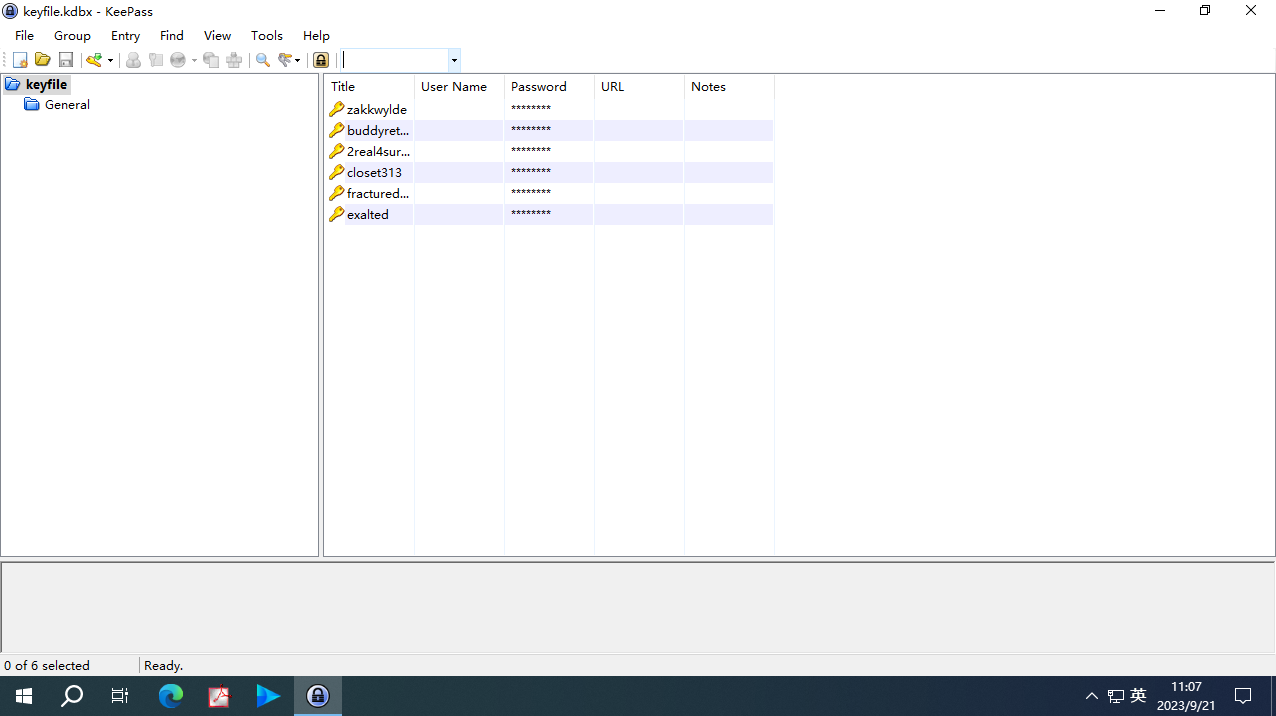Launch Microsoft Edge from the taskbar
The width and height of the screenshot is (1276, 716).
tap(171, 696)
